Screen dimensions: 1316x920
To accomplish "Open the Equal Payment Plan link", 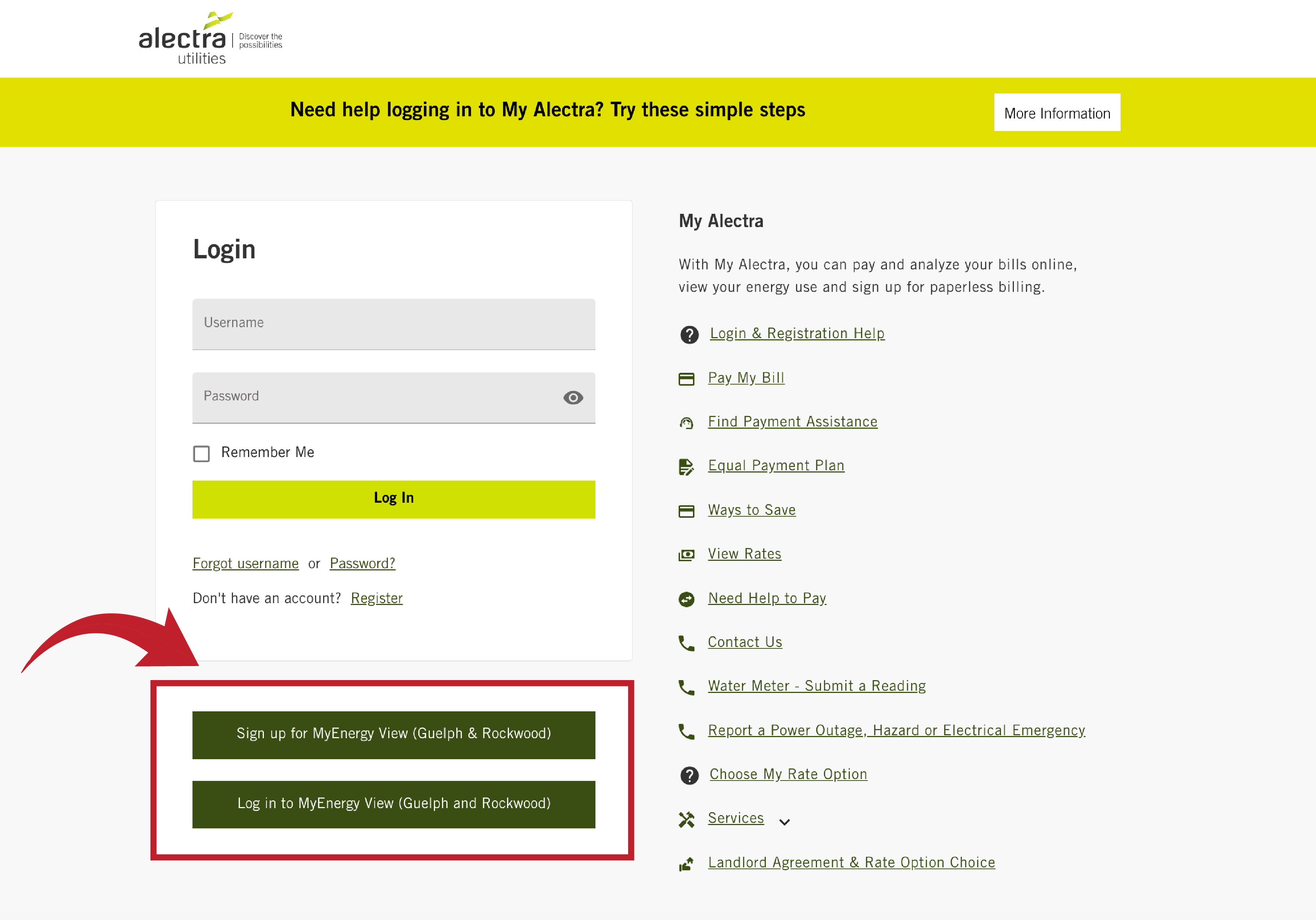I will point(776,466).
